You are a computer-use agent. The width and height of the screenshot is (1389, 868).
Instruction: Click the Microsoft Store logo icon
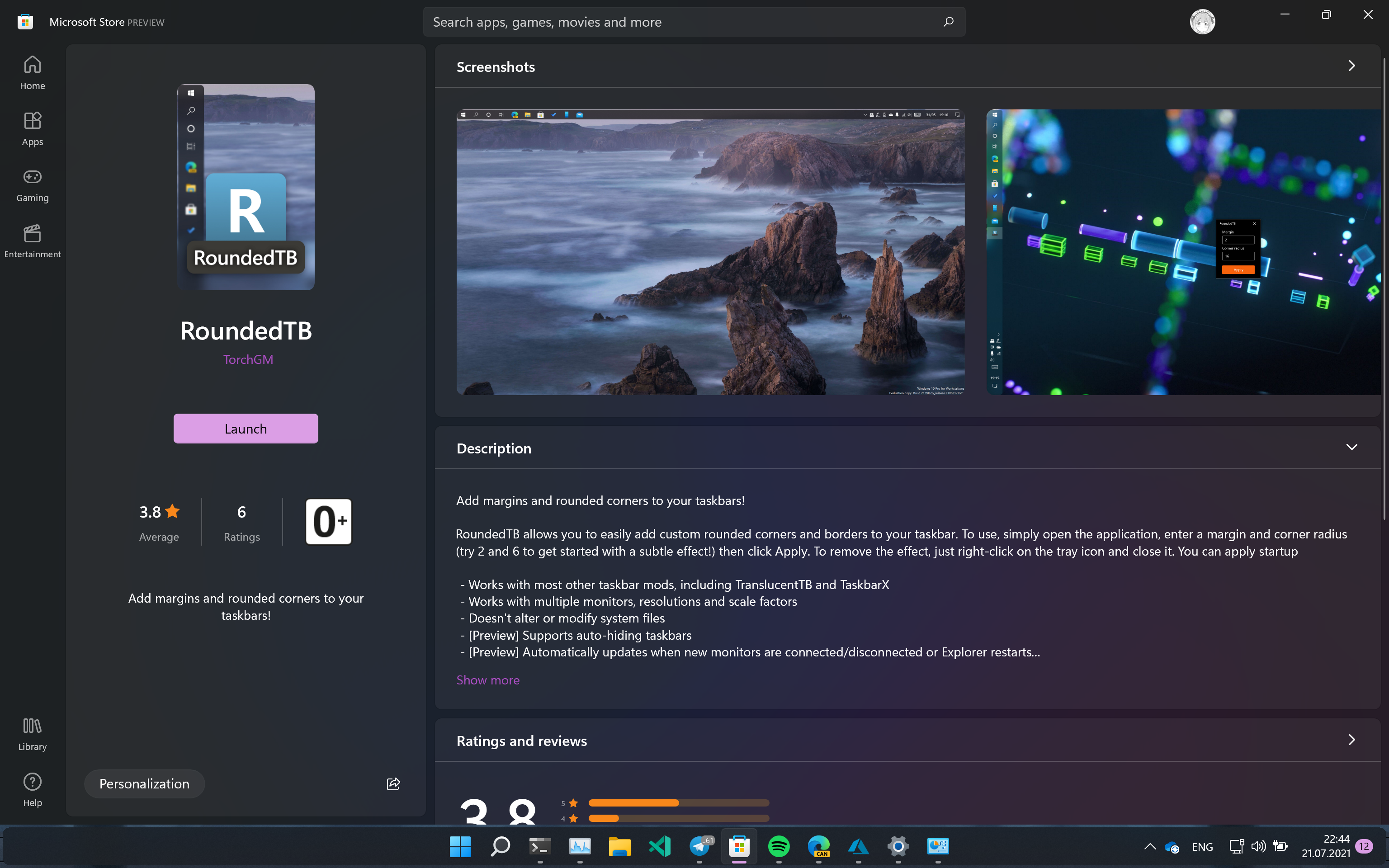point(25,22)
